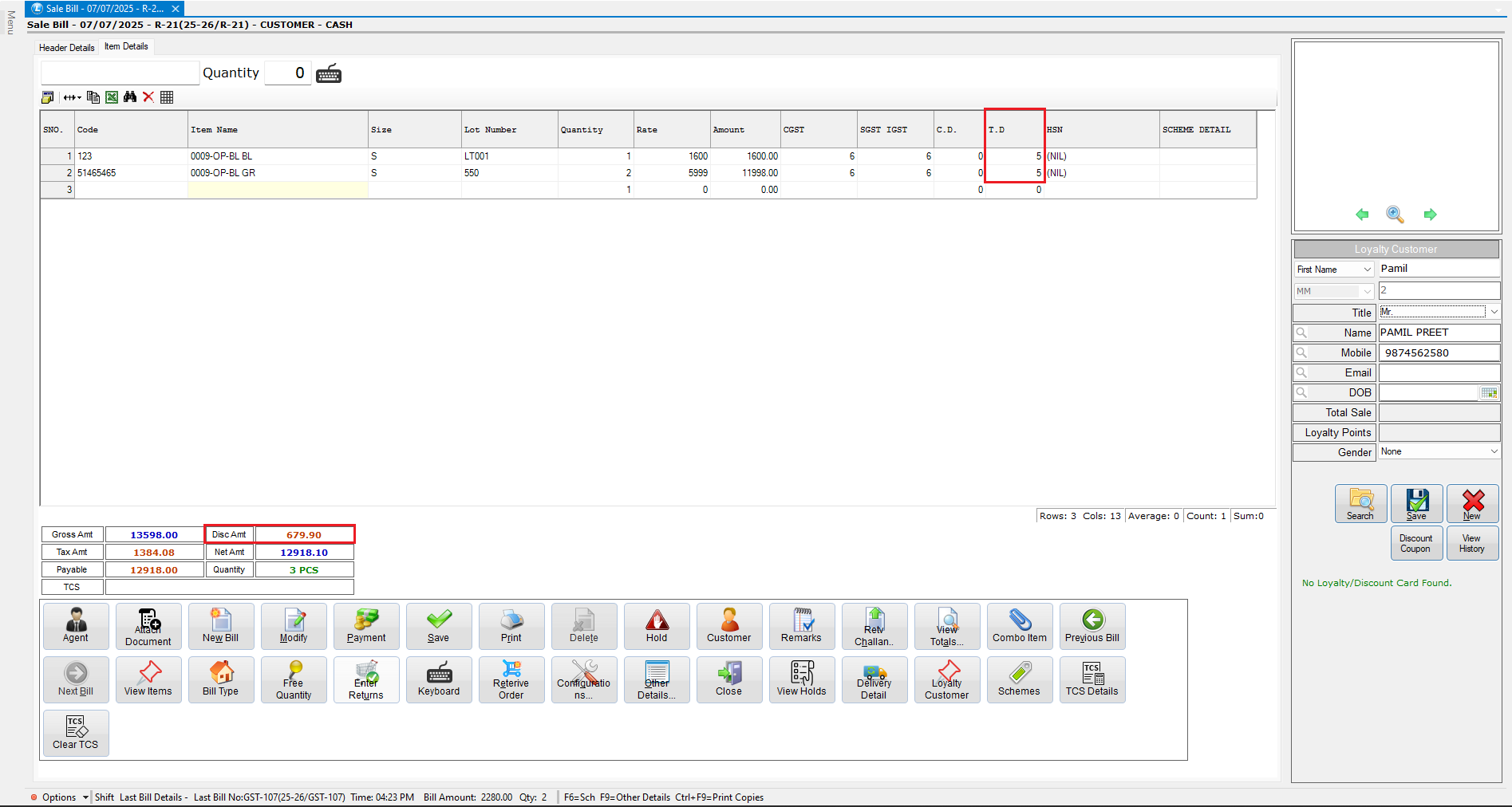
Task: Expand the Gender dropdown
Action: tap(1494, 451)
